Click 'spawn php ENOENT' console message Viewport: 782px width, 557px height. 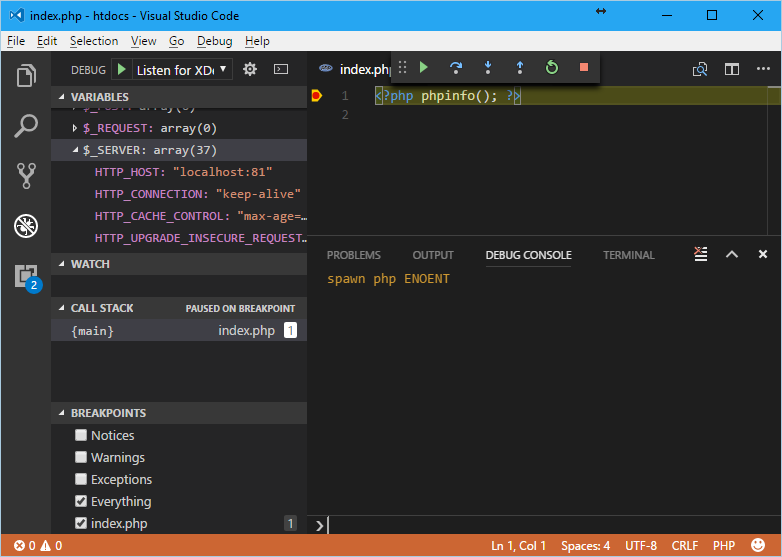tap(388, 278)
